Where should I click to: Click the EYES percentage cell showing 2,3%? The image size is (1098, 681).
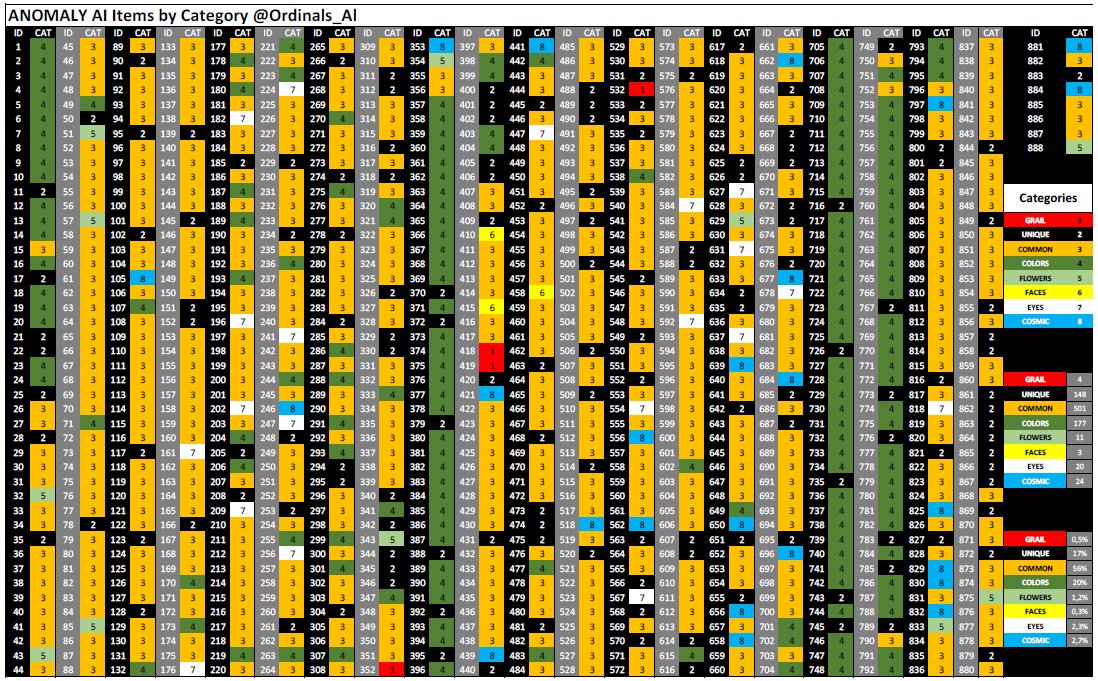(x=1079, y=624)
